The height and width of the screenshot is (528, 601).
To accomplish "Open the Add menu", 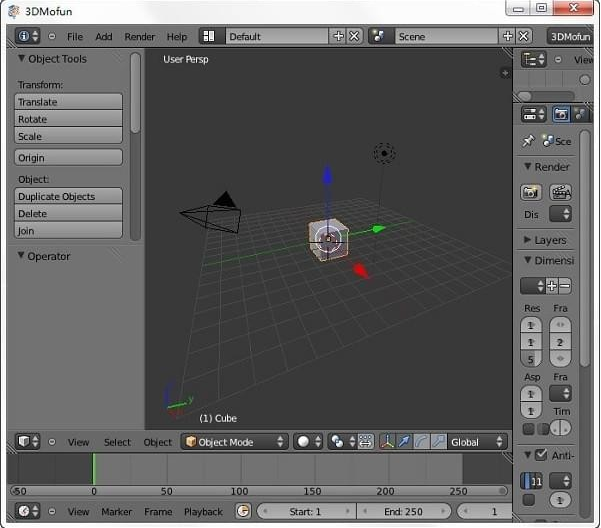I will click(x=104, y=37).
